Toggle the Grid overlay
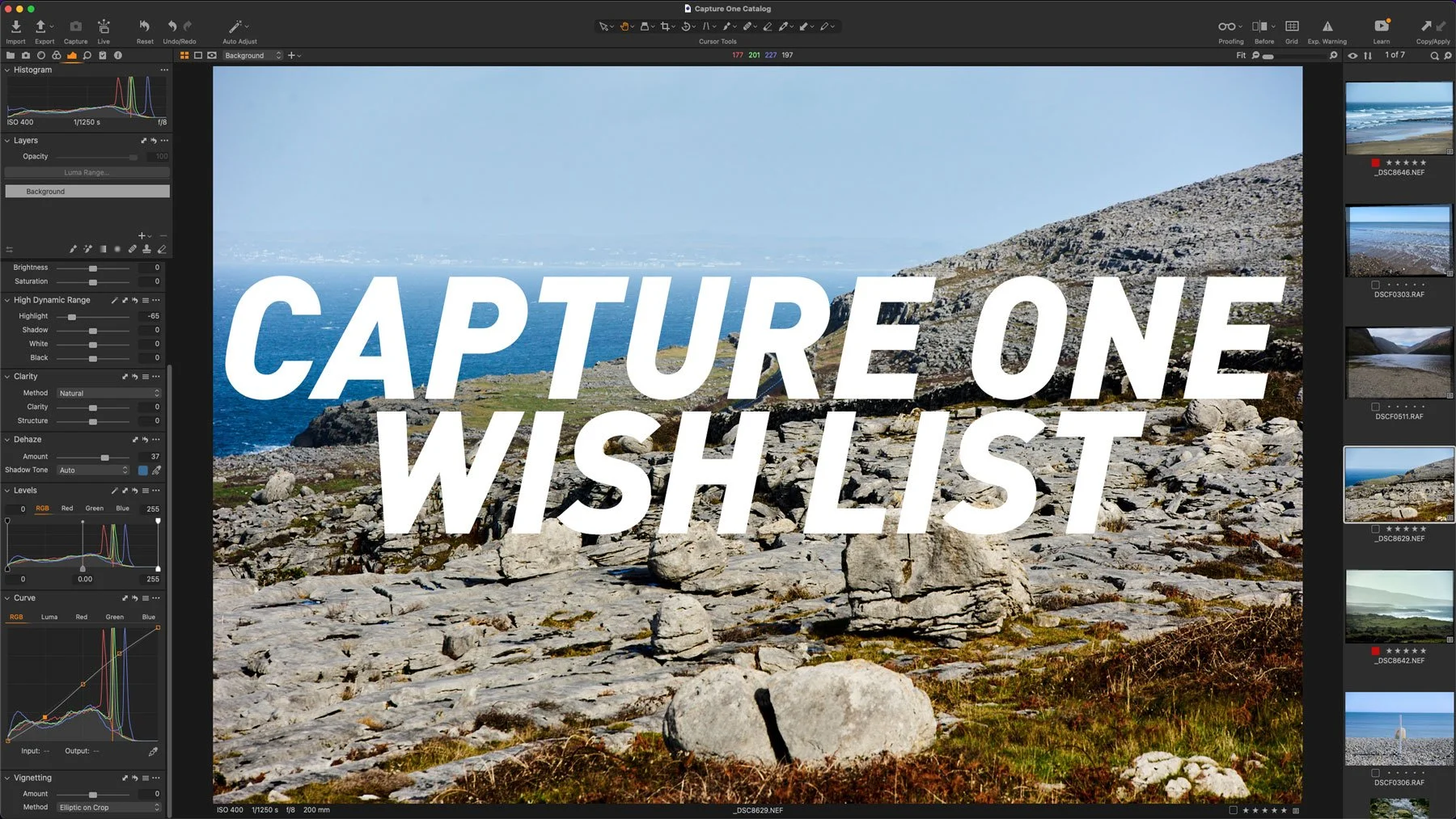Screen dimensions: 1456x819 (1291, 27)
